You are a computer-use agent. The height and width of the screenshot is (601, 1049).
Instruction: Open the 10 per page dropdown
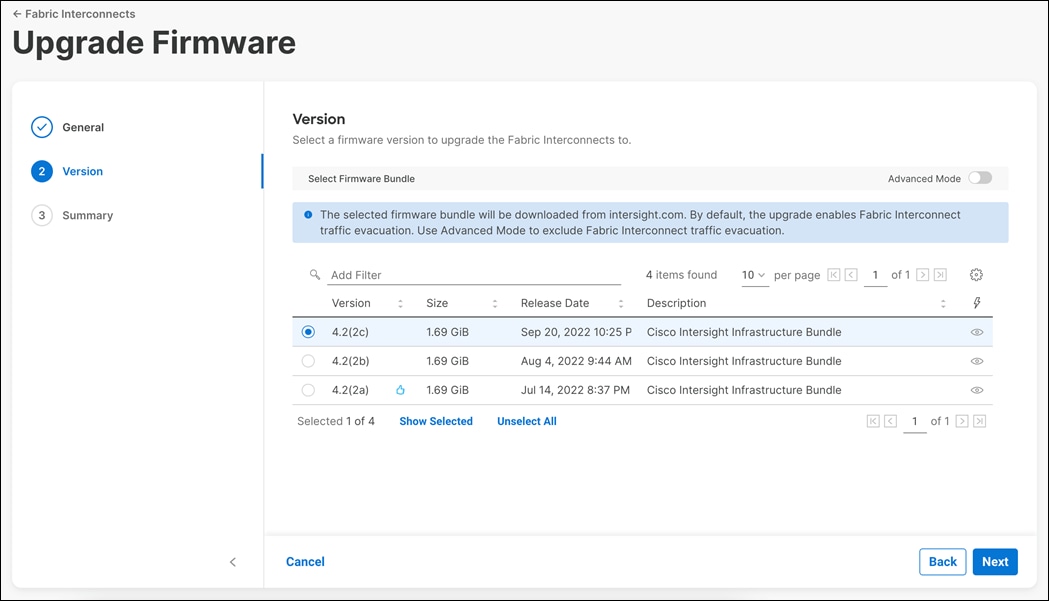(x=755, y=274)
